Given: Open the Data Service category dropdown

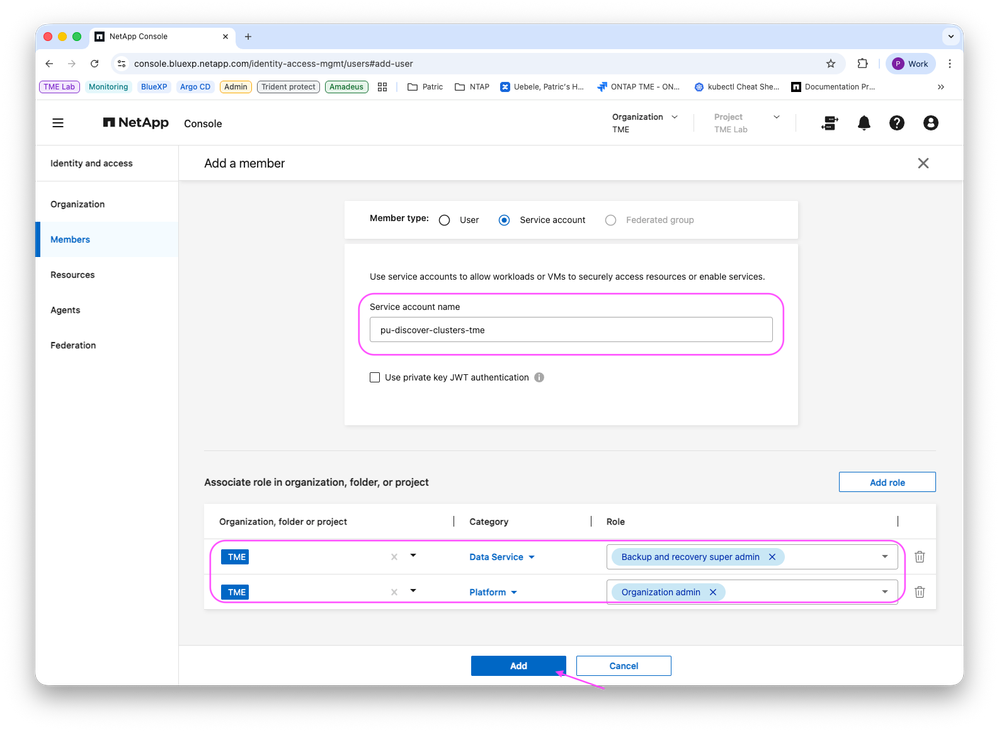Looking at the screenshot, I should click(x=502, y=557).
